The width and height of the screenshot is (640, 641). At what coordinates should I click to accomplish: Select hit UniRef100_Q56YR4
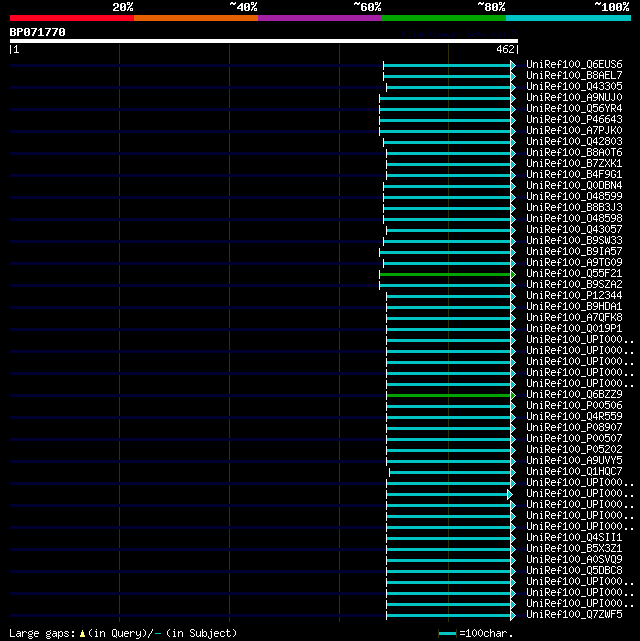(x=574, y=109)
